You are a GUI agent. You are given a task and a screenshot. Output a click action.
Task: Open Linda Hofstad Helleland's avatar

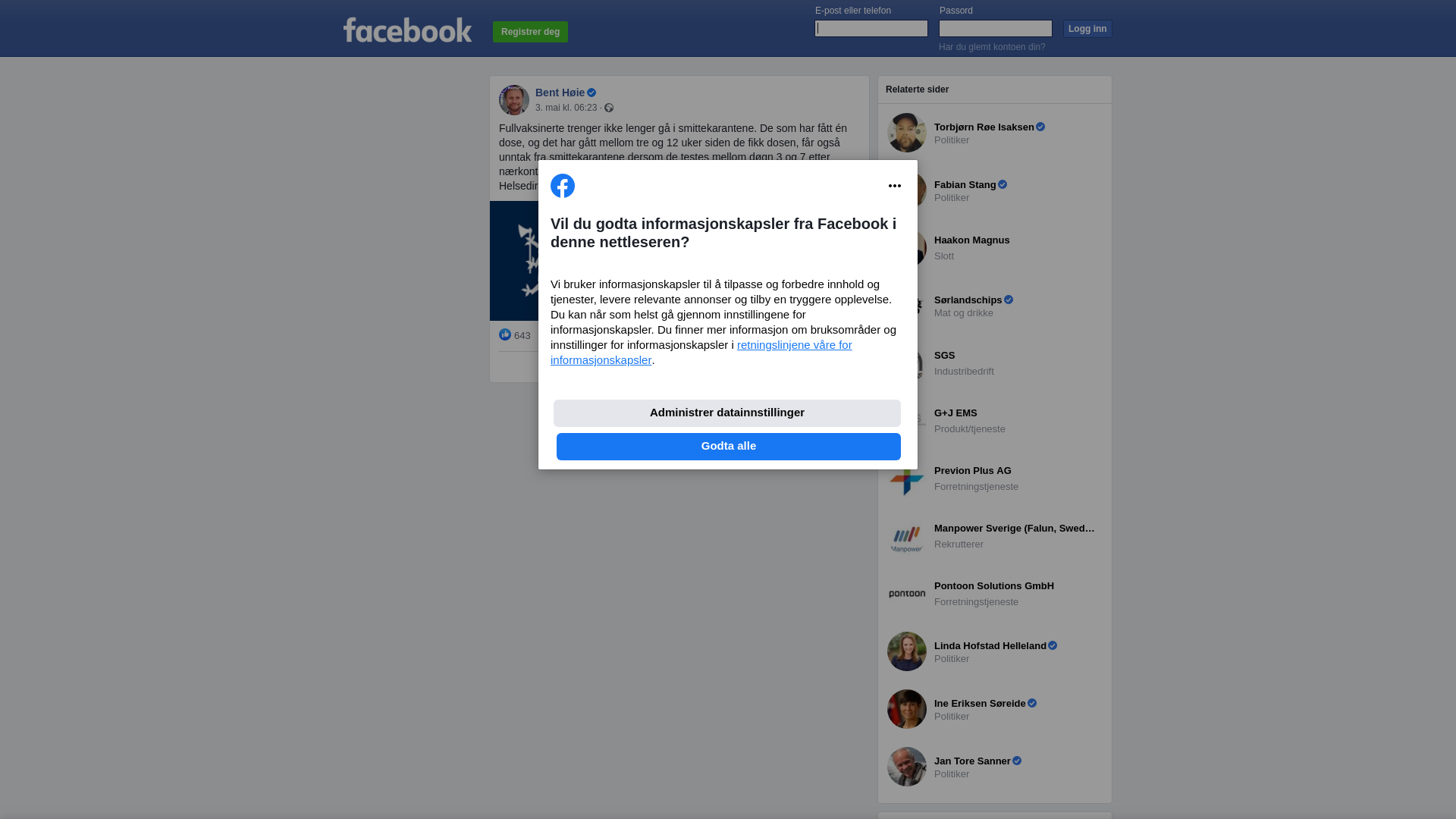pos(907,651)
